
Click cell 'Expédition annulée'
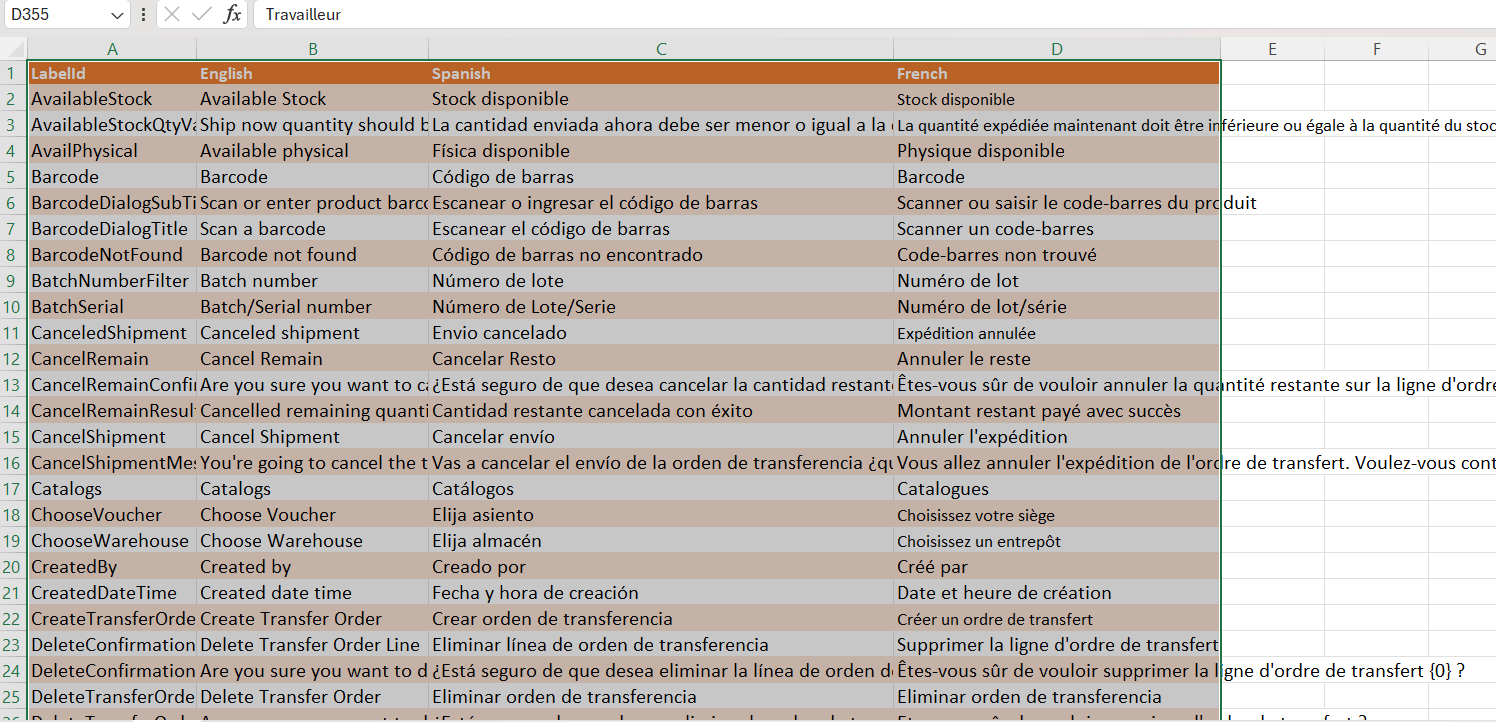click(x=1057, y=333)
